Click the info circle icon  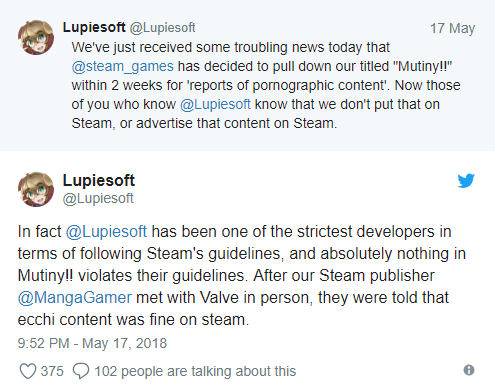469,370
